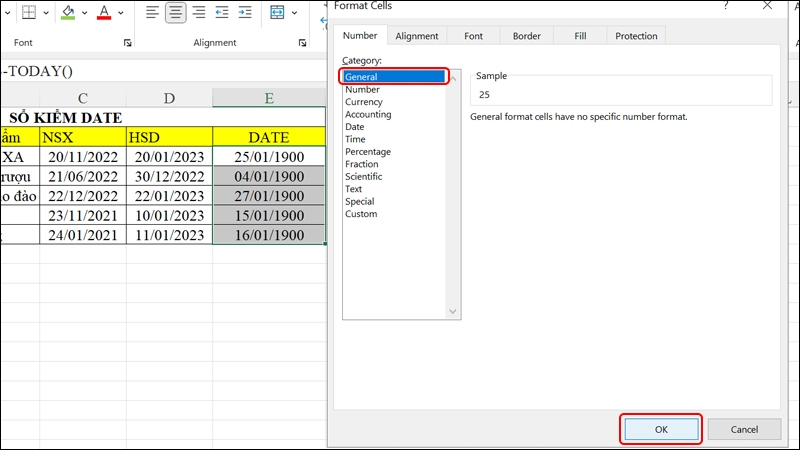
Task: Align text right in the ribbon
Action: 198,12
